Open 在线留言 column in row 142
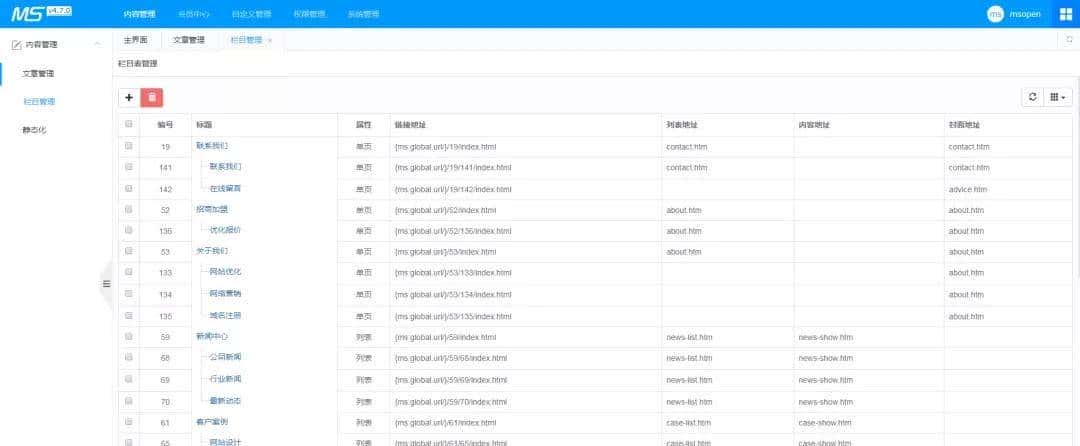Screen dimensions: 1080x446 pyautogui.click(x=225, y=188)
